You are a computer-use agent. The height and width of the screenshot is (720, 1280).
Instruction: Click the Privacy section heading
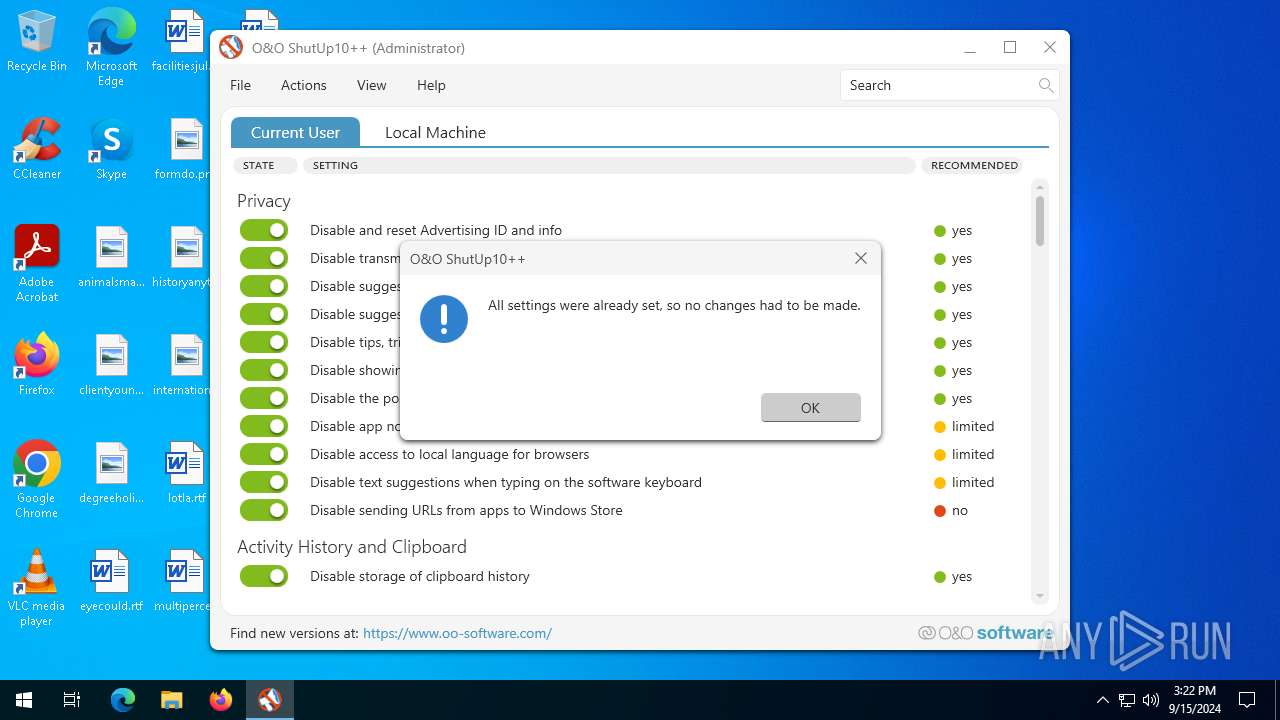(x=264, y=201)
